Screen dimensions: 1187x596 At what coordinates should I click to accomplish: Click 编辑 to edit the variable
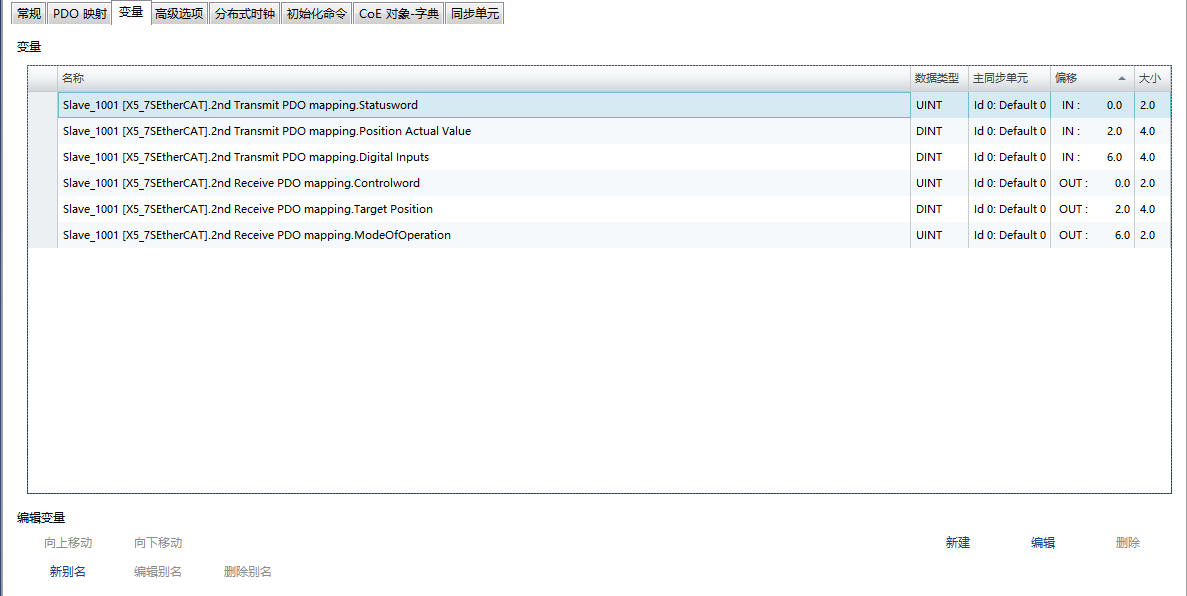[x=1042, y=542]
